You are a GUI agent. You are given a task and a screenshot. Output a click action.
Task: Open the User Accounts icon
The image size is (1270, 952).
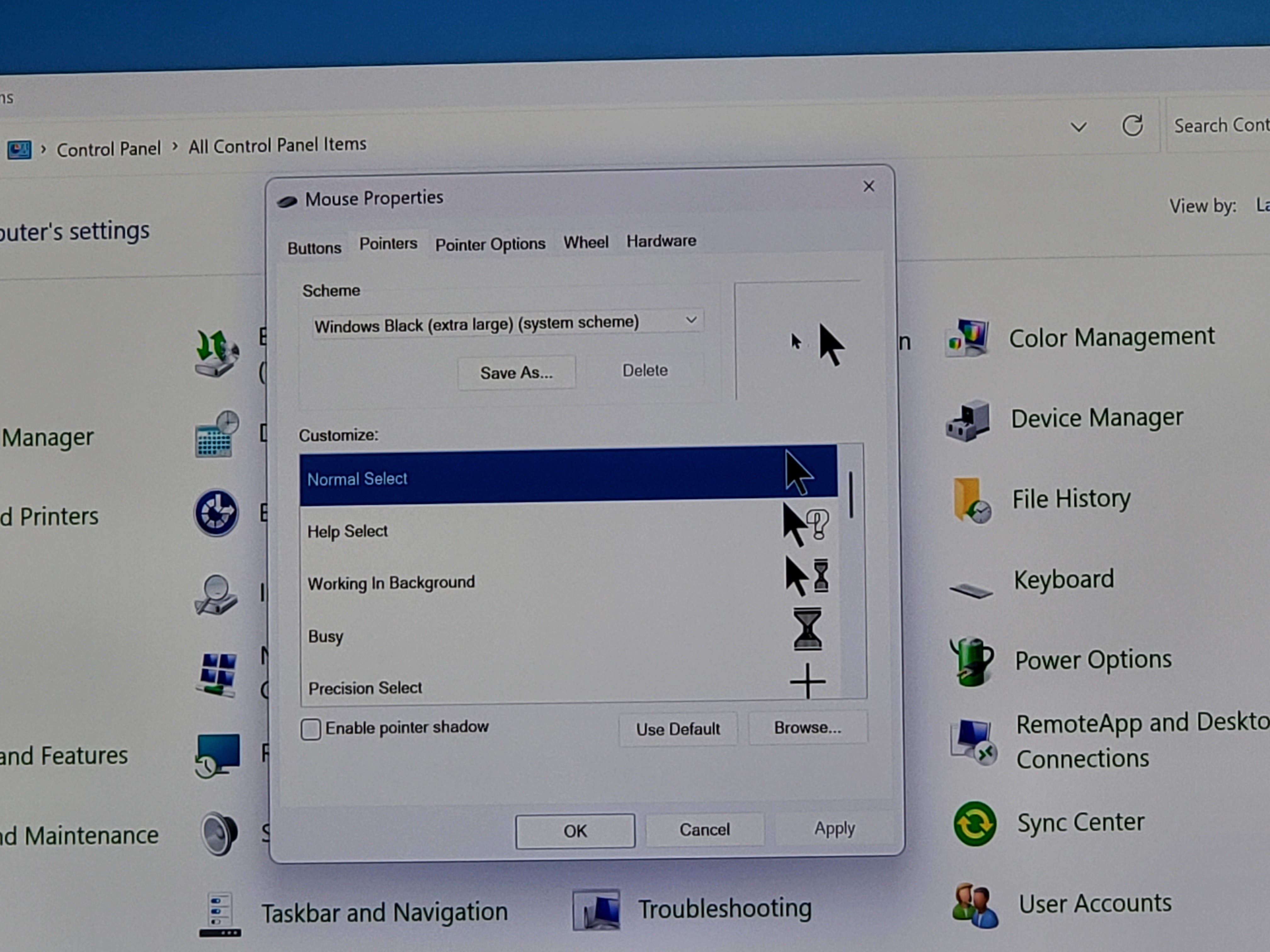(x=974, y=905)
